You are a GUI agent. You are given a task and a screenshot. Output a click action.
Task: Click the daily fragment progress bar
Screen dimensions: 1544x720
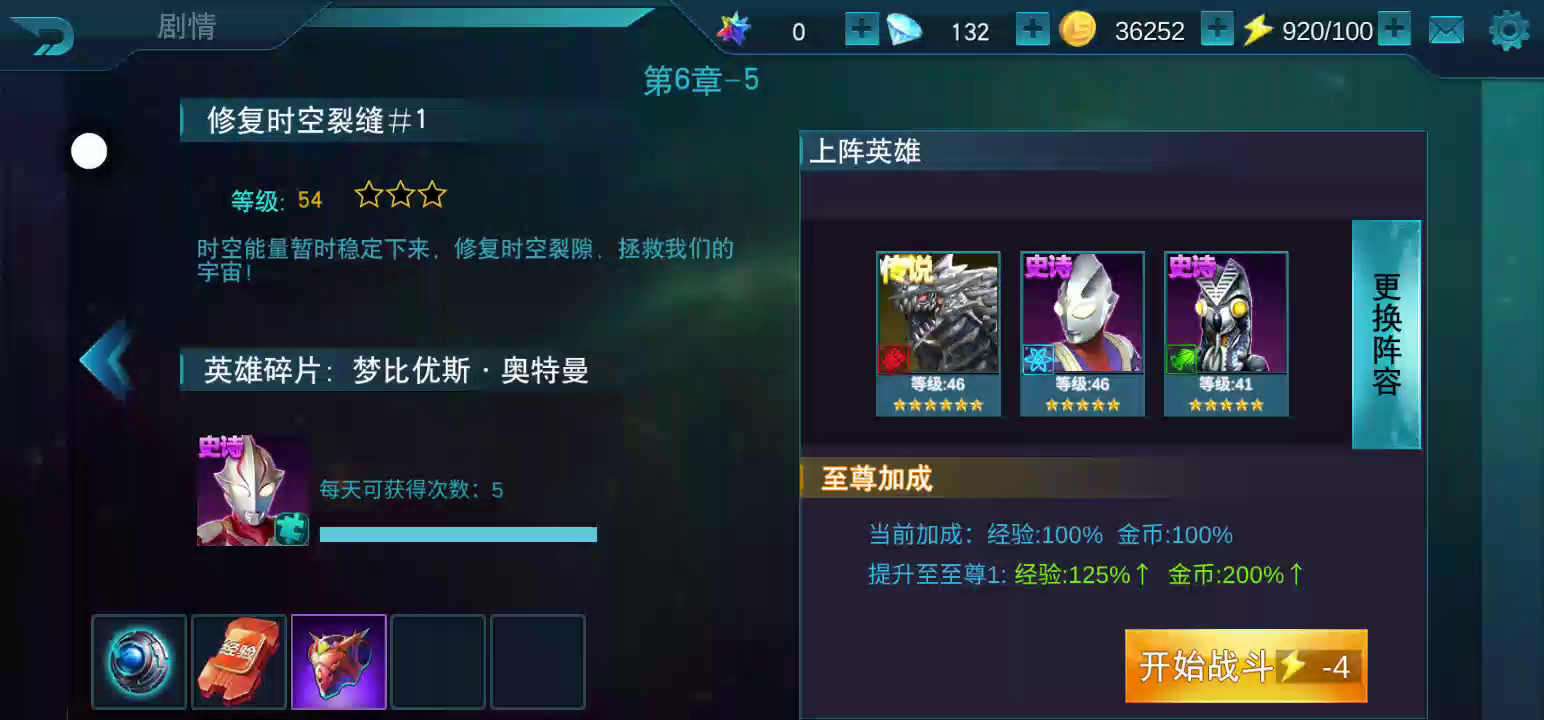(x=458, y=535)
